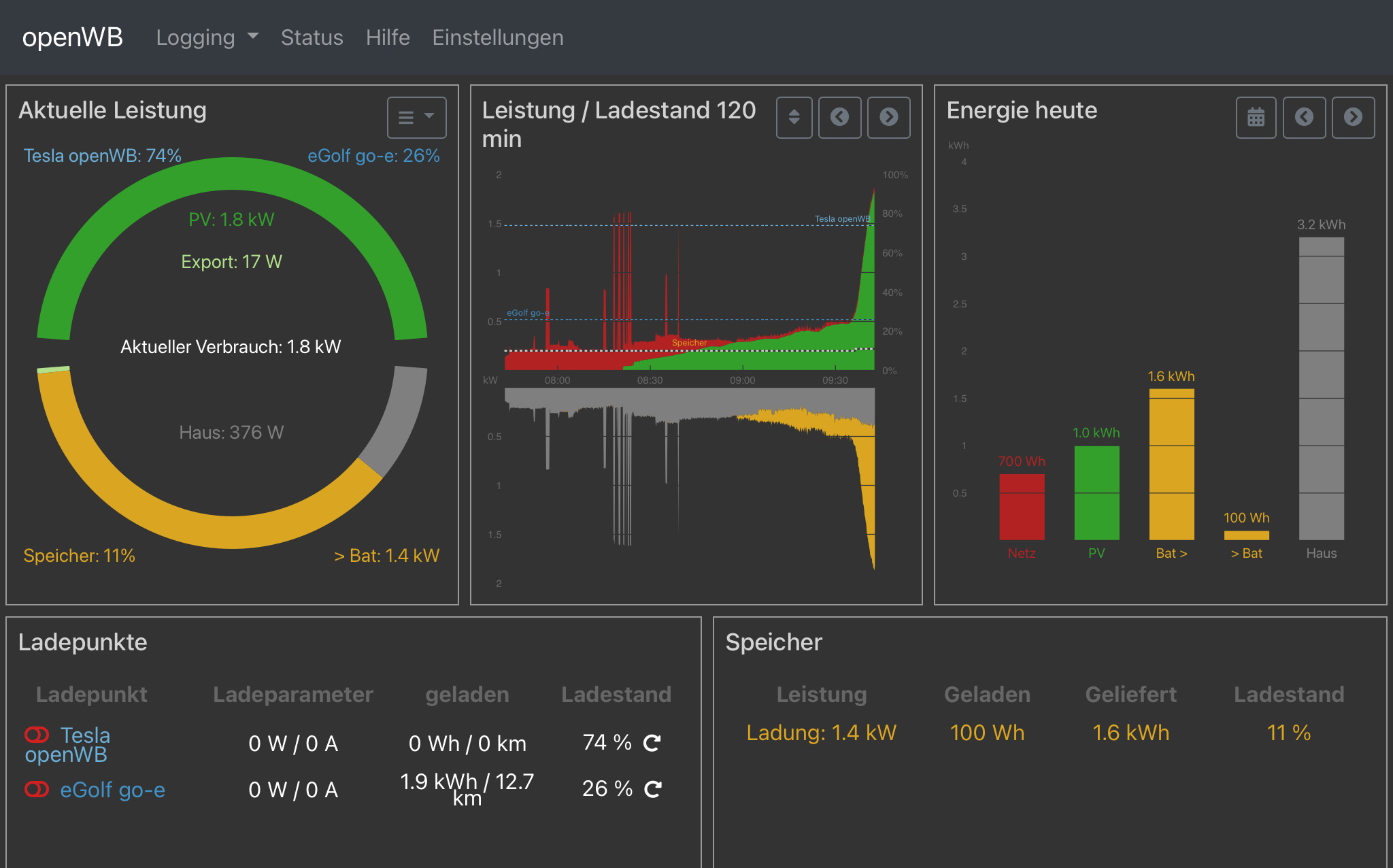Shift the Leistung graph time range forward
Image resolution: width=1393 pixels, height=868 pixels.
click(888, 118)
